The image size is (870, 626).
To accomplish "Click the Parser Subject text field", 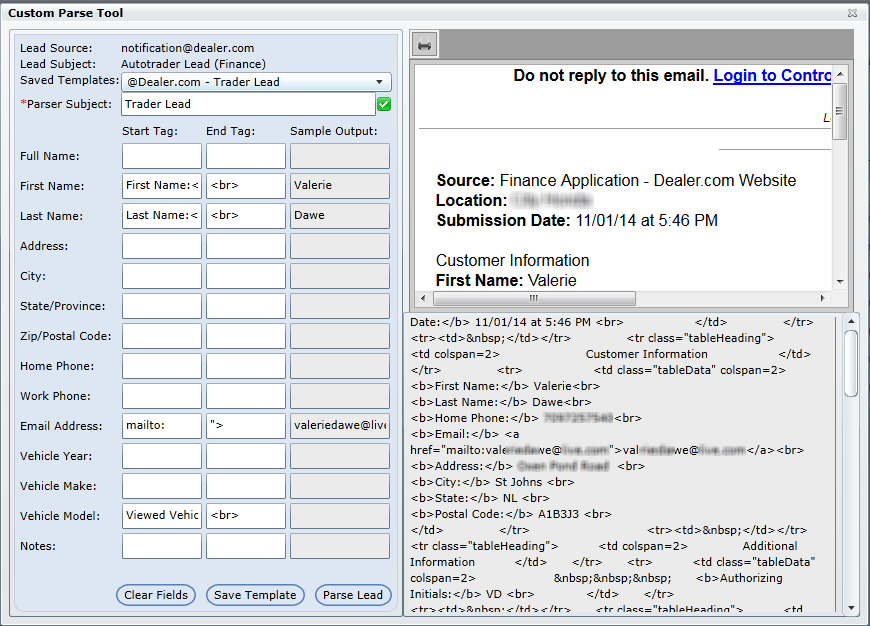I will tap(248, 104).
